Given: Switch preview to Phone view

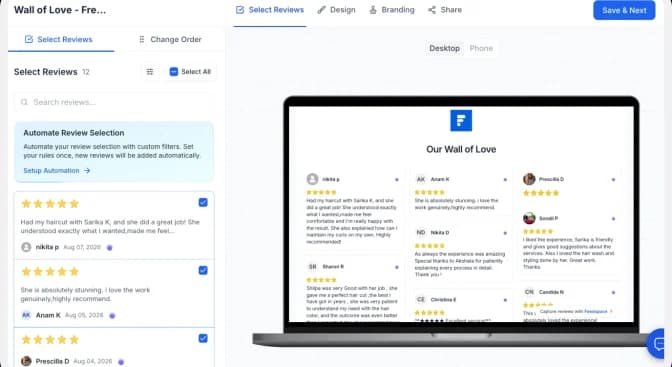Looking at the screenshot, I should pos(481,48).
